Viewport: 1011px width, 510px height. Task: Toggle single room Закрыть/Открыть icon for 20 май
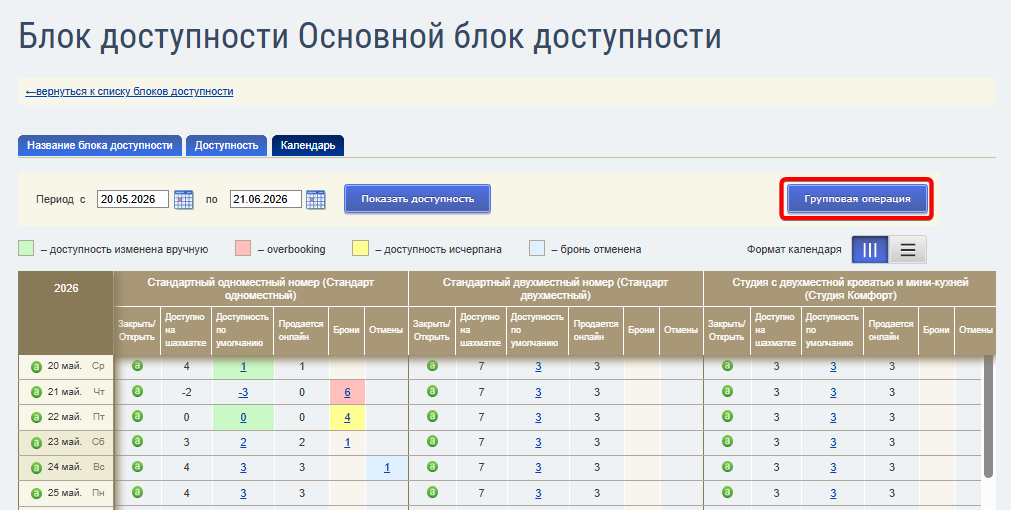(x=137, y=366)
